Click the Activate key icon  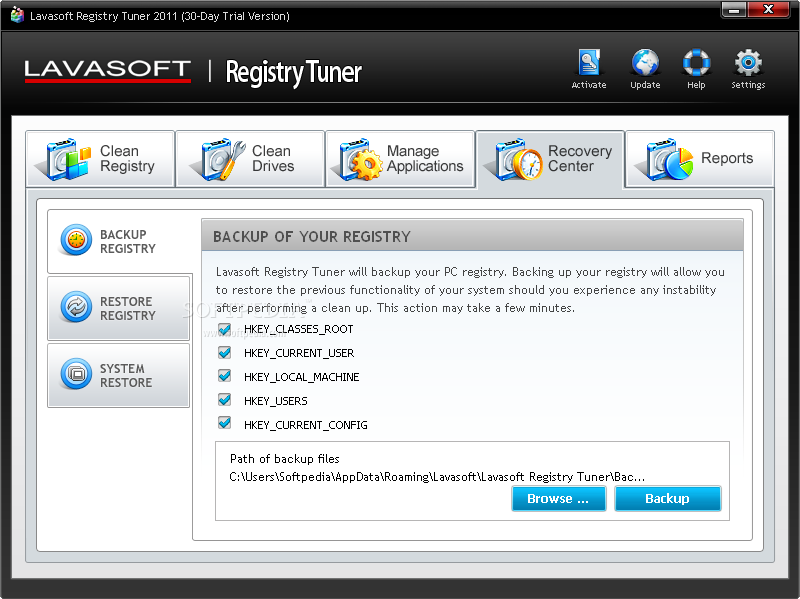tap(589, 62)
